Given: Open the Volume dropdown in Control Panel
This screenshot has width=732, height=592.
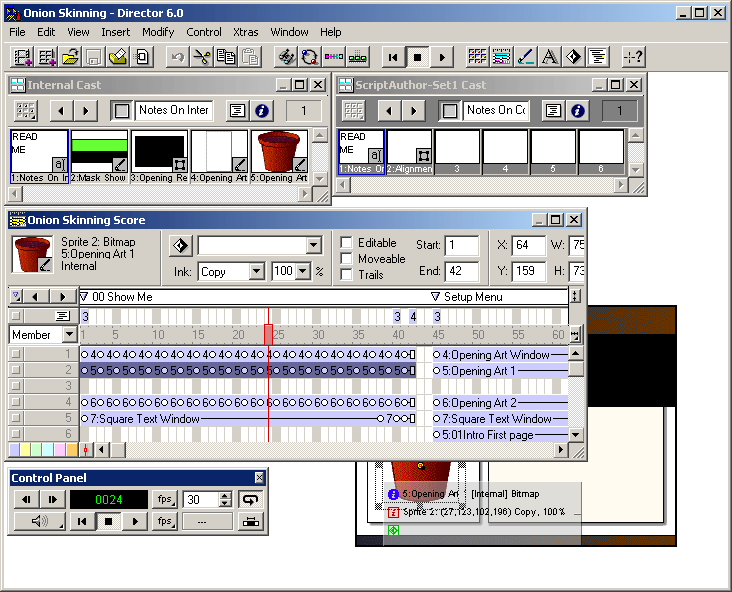Looking at the screenshot, I should tap(40, 521).
